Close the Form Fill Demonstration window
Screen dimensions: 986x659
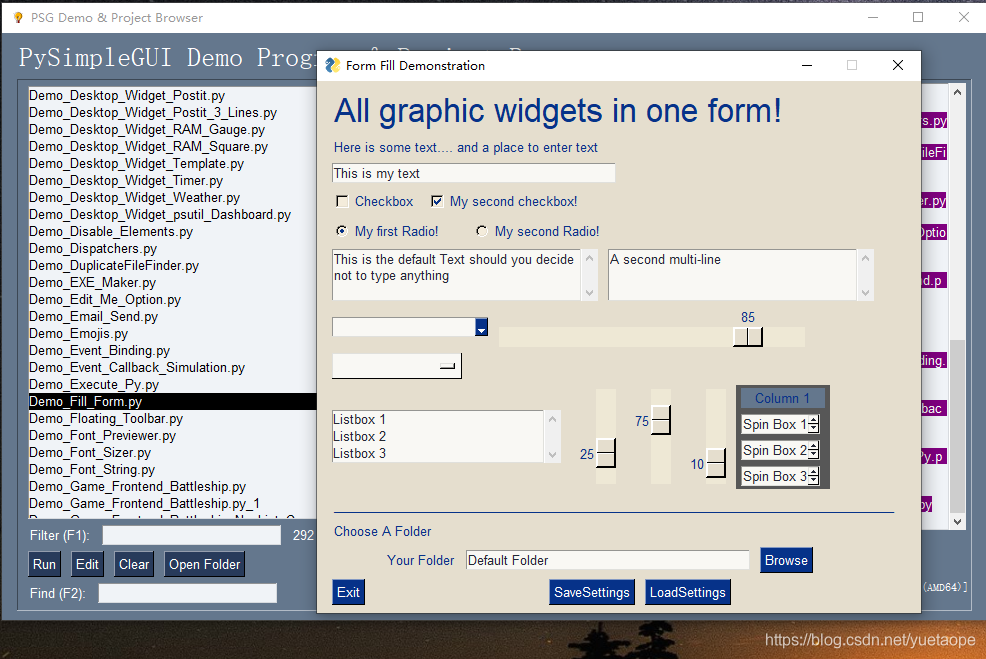(898, 65)
